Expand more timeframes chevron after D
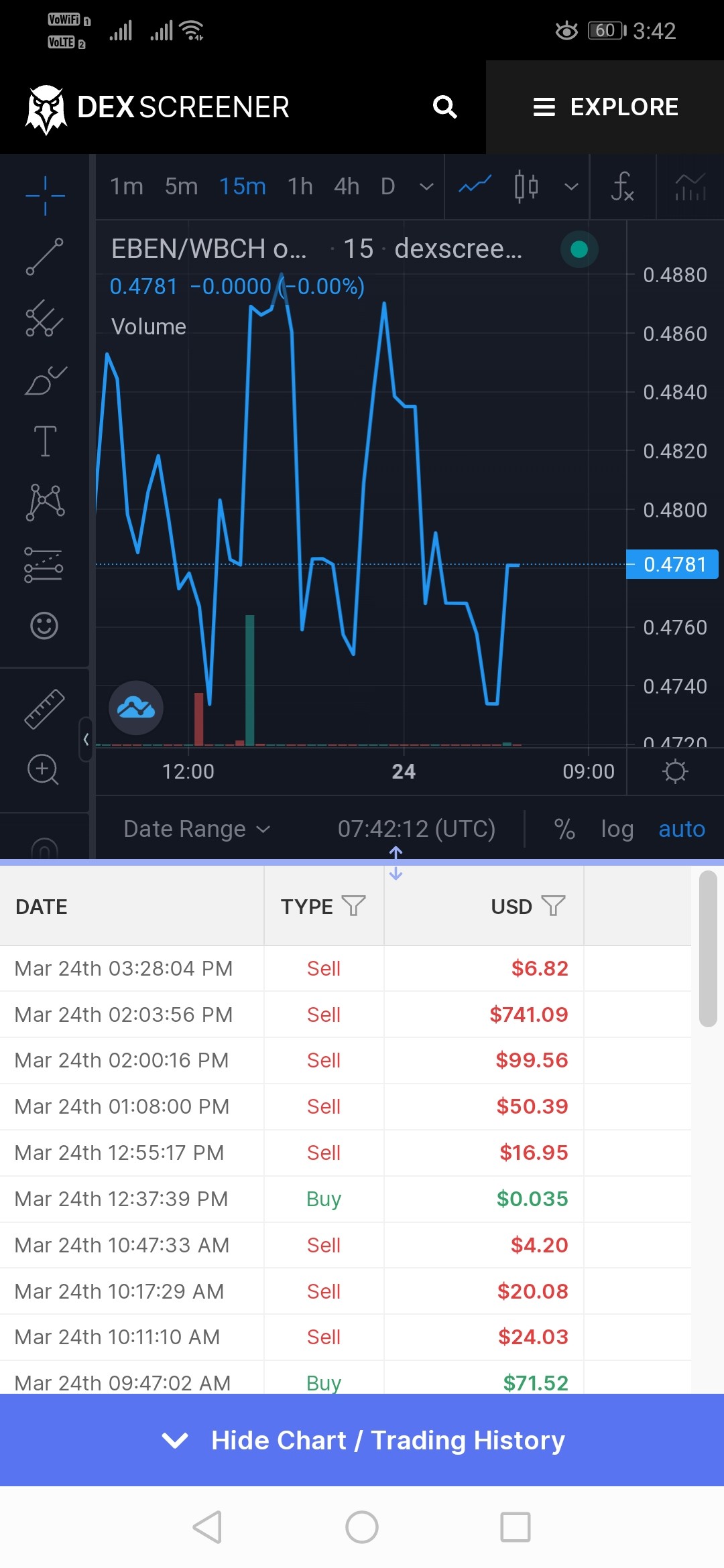 tap(426, 186)
